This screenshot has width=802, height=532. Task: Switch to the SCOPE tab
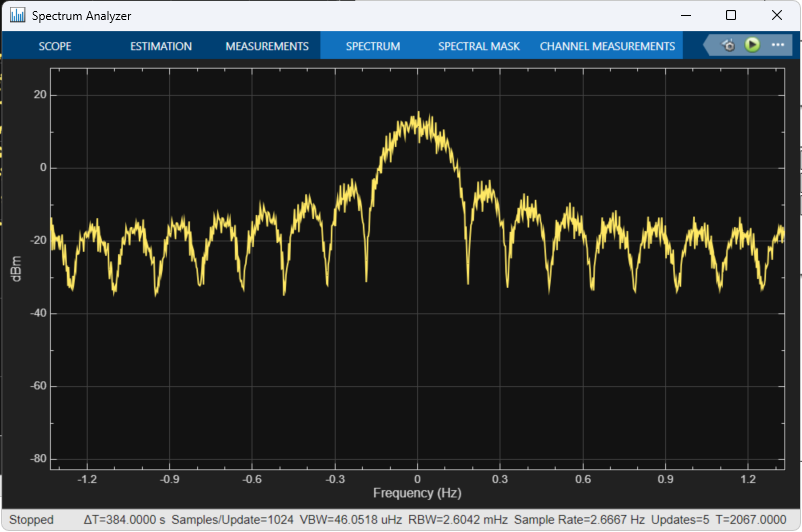(55, 46)
